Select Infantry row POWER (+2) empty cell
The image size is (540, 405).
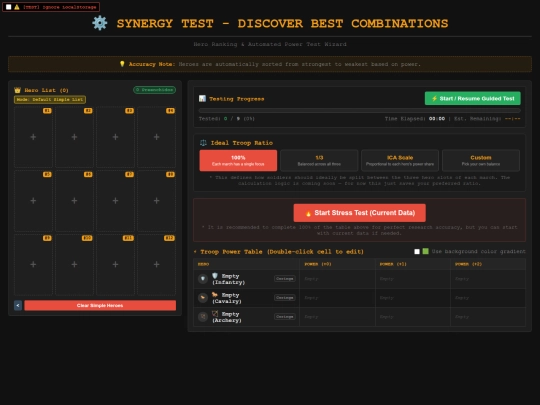pyautogui.click(x=488, y=279)
